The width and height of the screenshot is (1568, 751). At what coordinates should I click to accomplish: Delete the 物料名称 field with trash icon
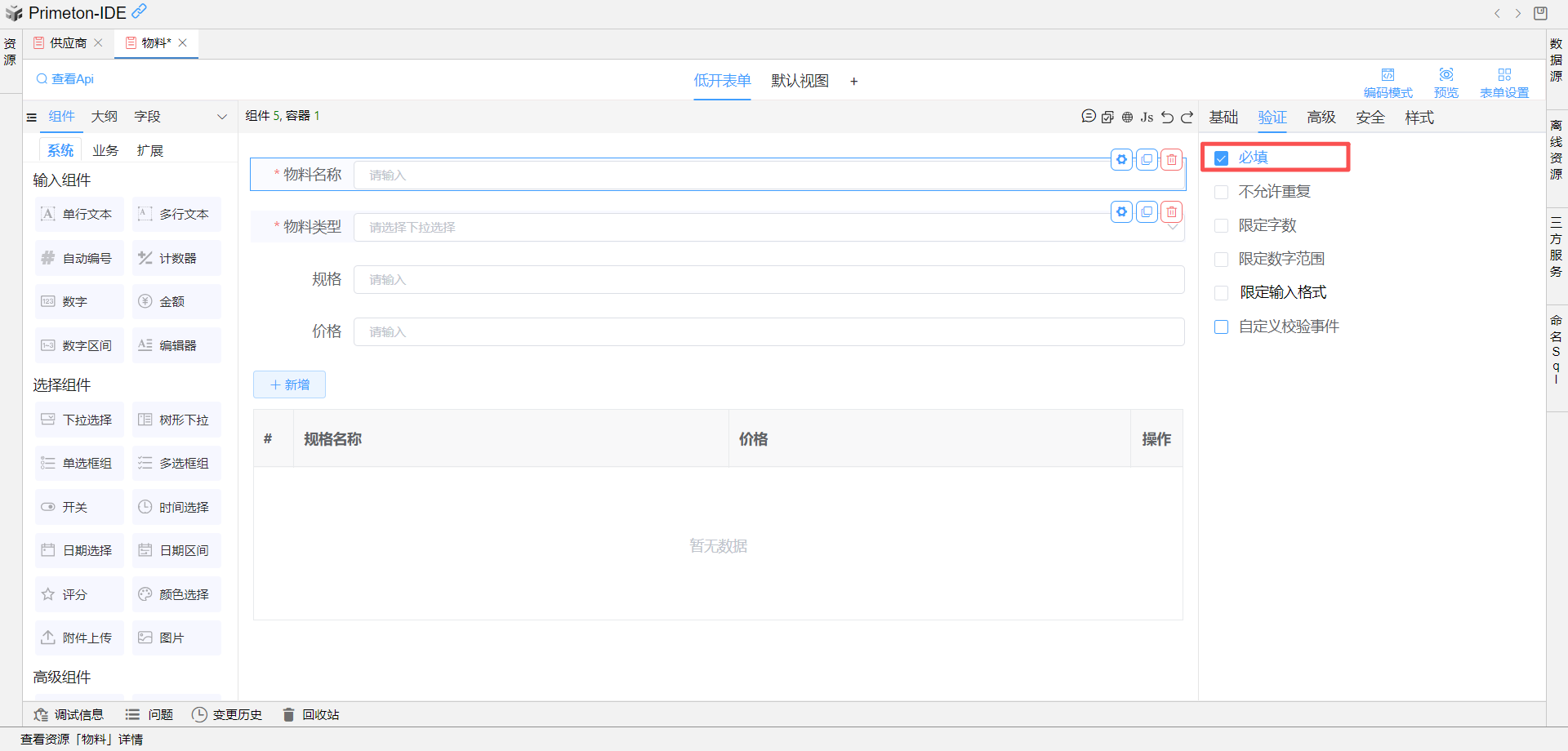[x=1171, y=160]
